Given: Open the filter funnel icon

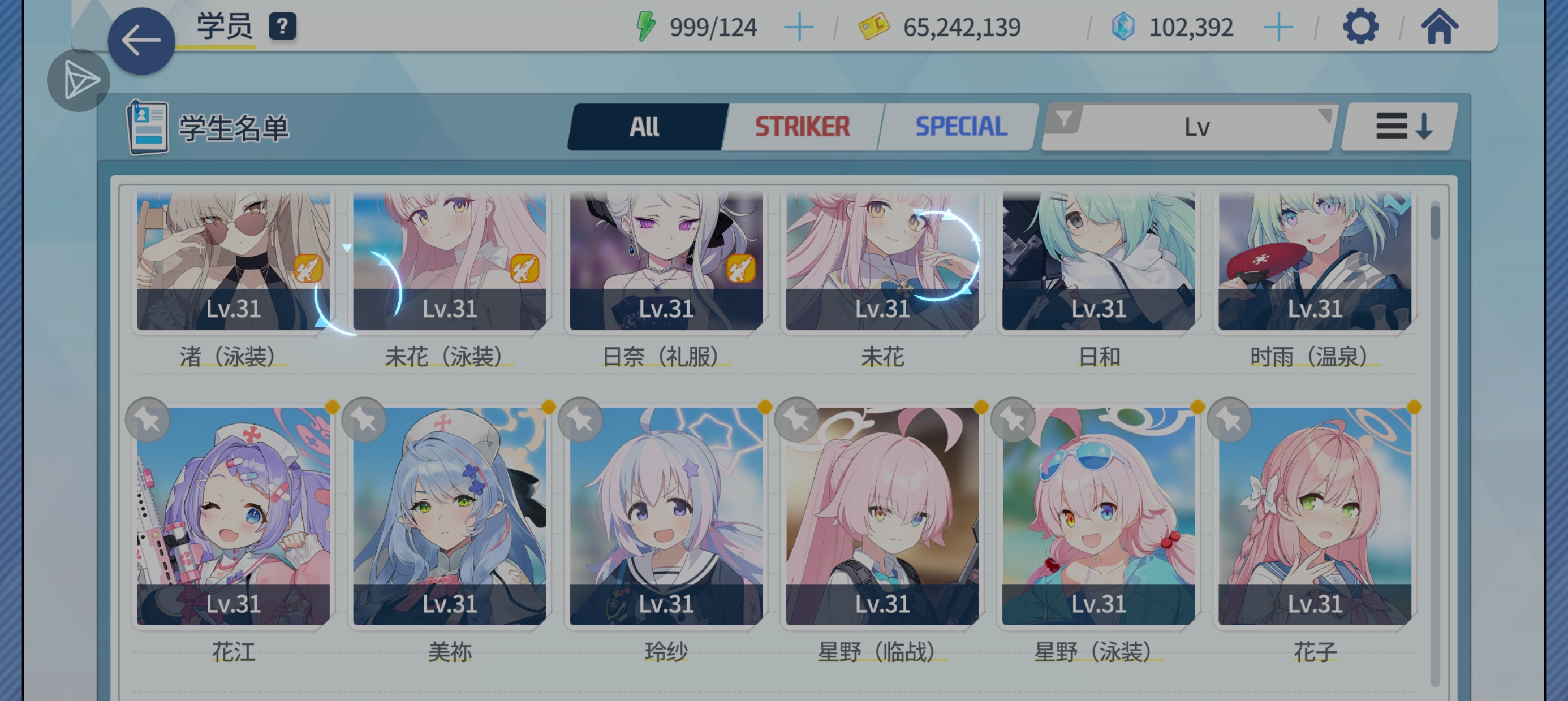Looking at the screenshot, I should [x=1064, y=119].
